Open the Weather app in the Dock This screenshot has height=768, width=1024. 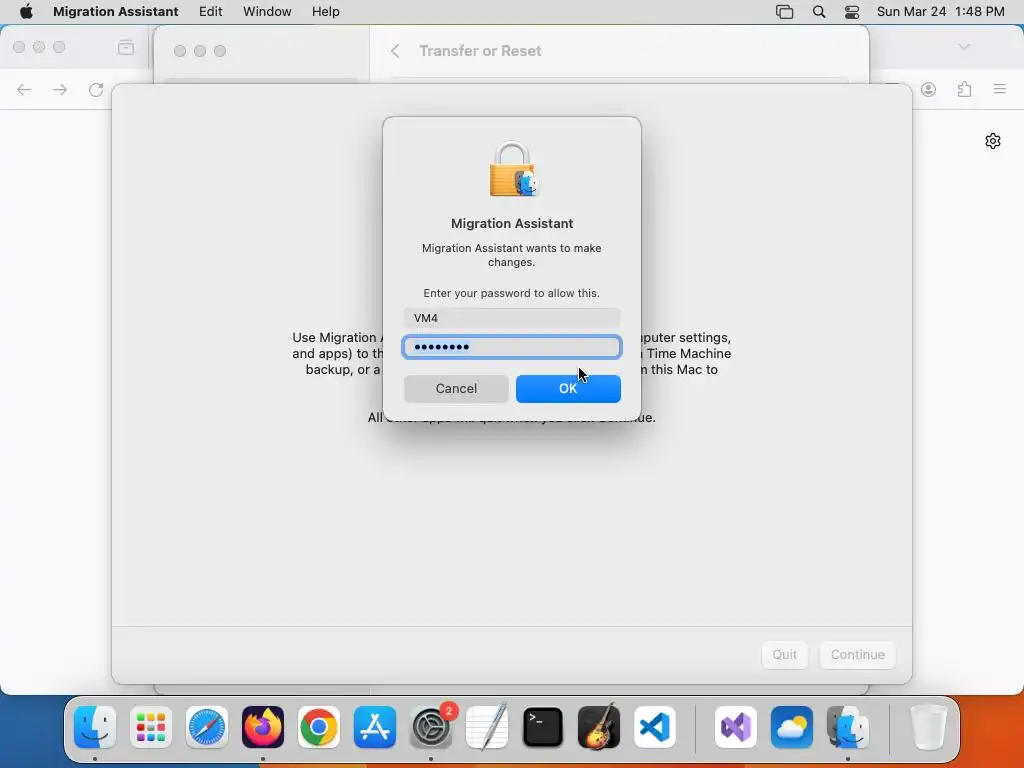coord(792,727)
